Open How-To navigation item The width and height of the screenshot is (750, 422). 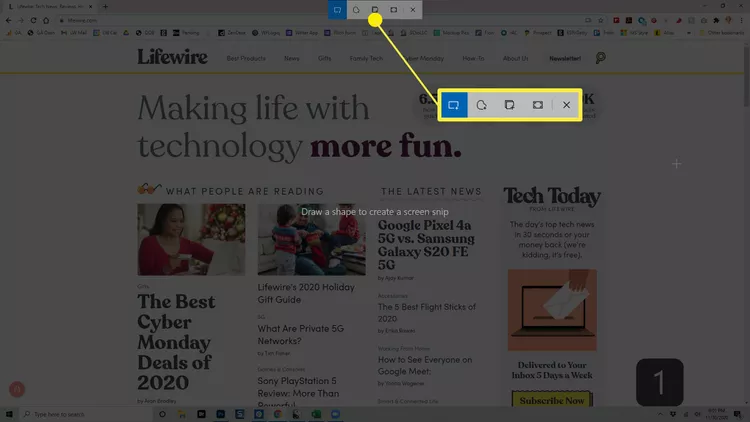(473, 58)
